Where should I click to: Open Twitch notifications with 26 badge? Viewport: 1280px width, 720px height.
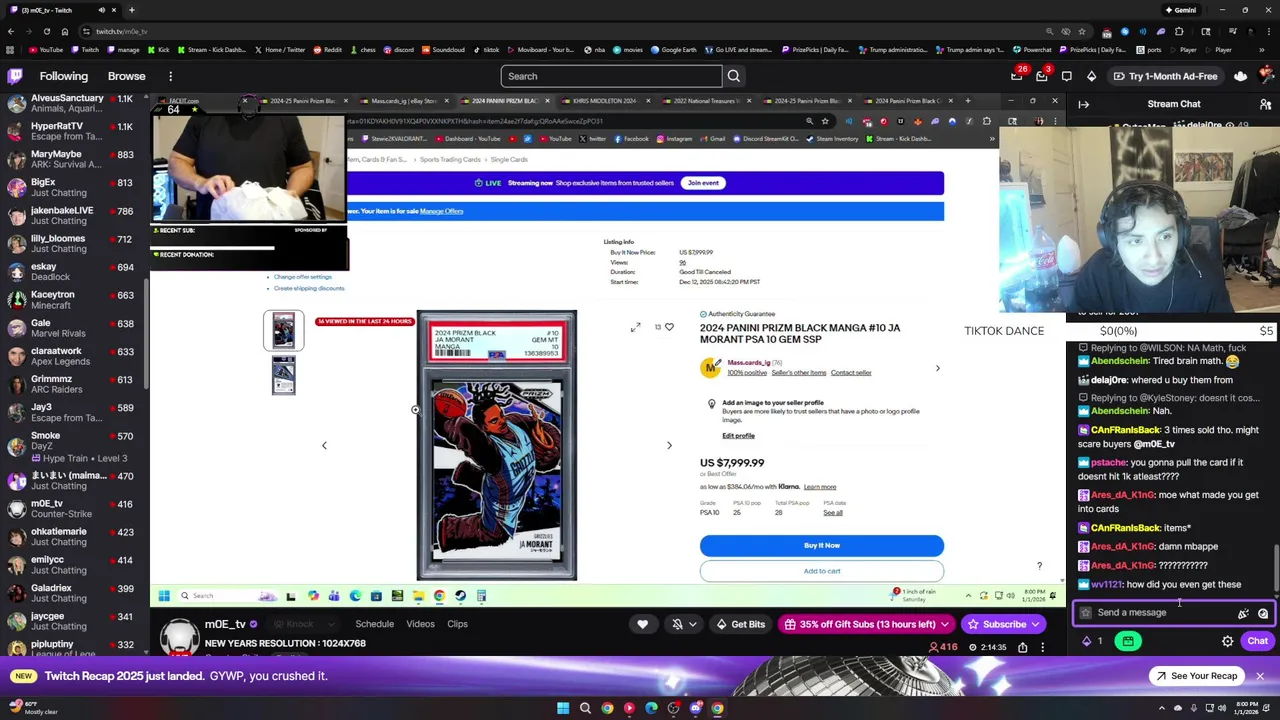[x=1018, y=76]
